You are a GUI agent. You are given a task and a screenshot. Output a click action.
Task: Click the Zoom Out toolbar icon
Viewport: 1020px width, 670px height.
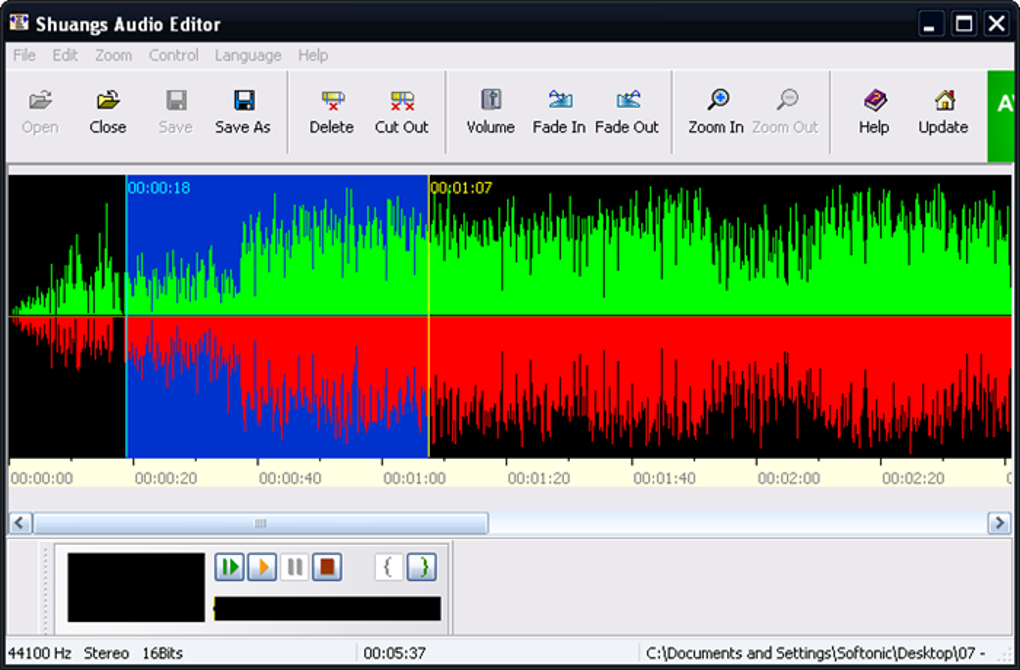786,112
